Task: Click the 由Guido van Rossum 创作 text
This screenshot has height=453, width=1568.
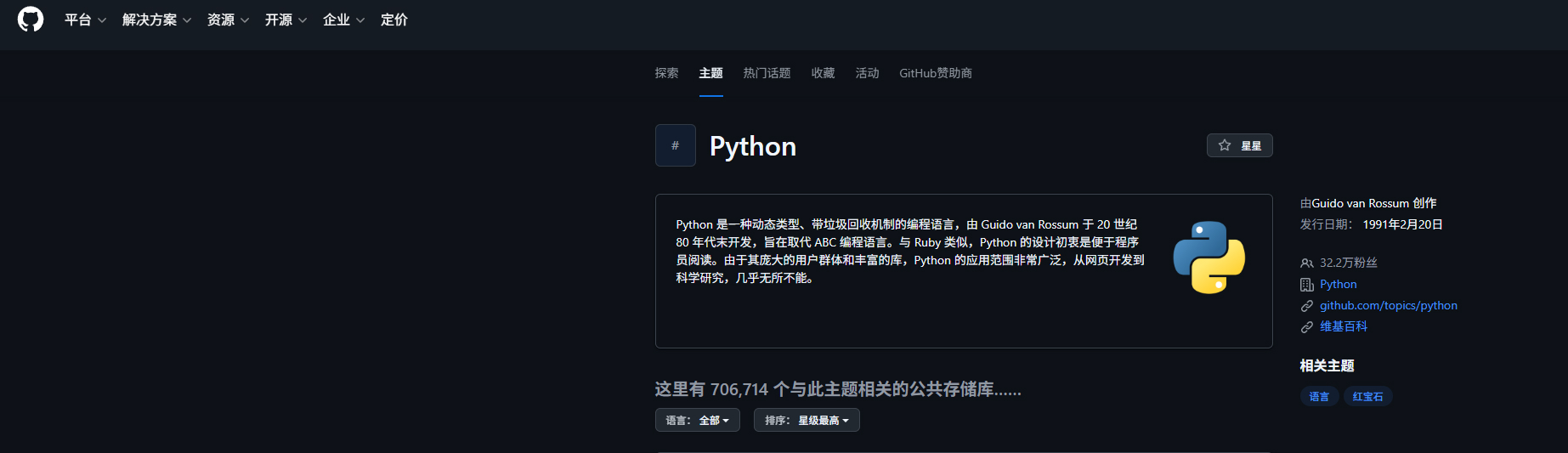Action: point(1368,203)
